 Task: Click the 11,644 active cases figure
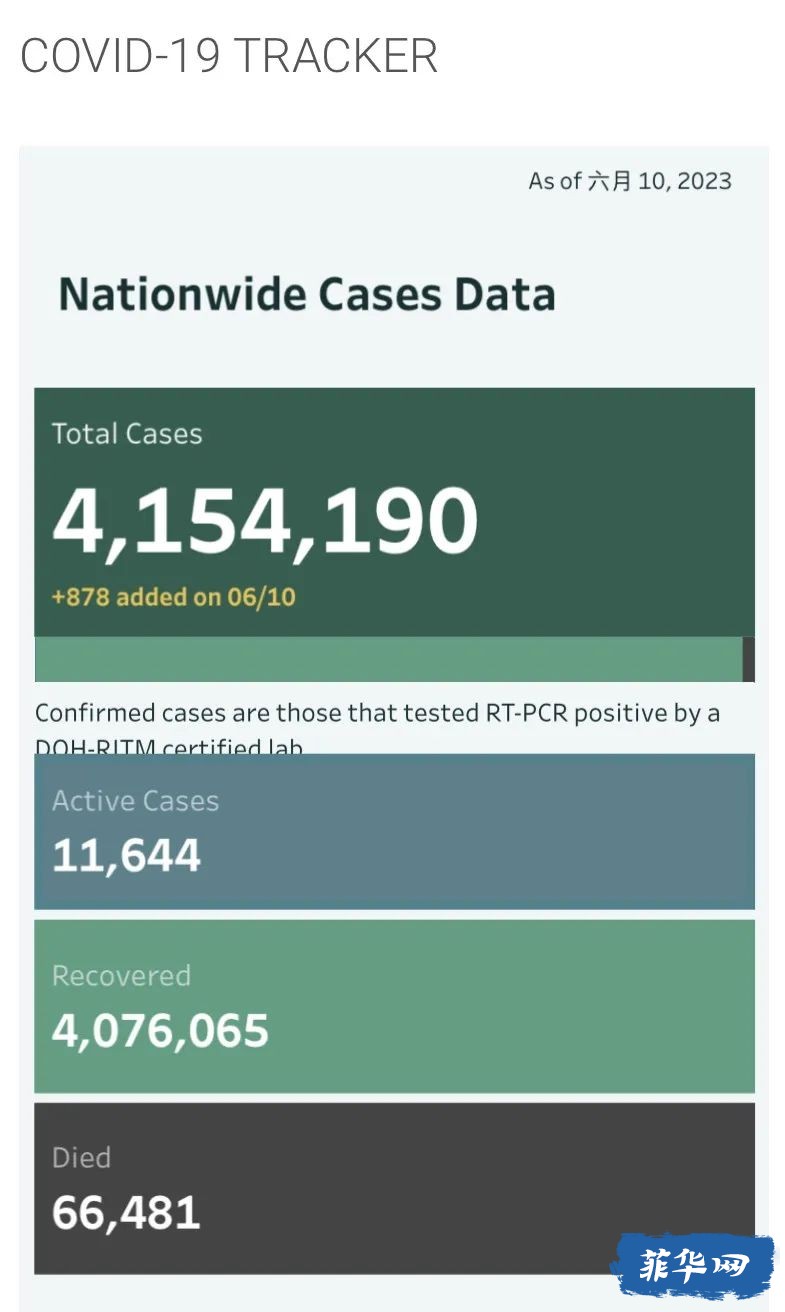pyautogui.click(x=126, y=856)
